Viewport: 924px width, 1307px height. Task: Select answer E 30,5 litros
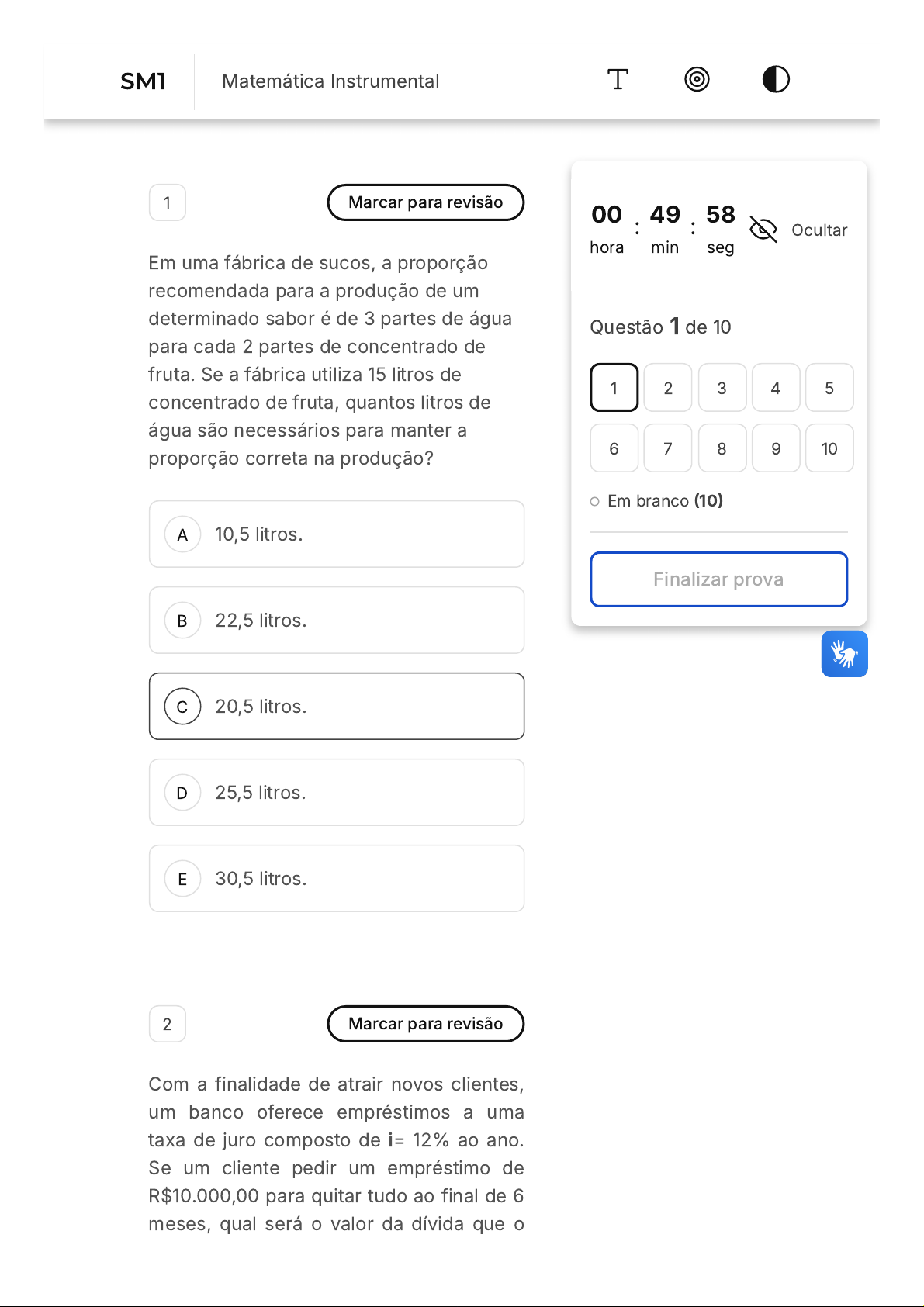[x=337, y=879]
